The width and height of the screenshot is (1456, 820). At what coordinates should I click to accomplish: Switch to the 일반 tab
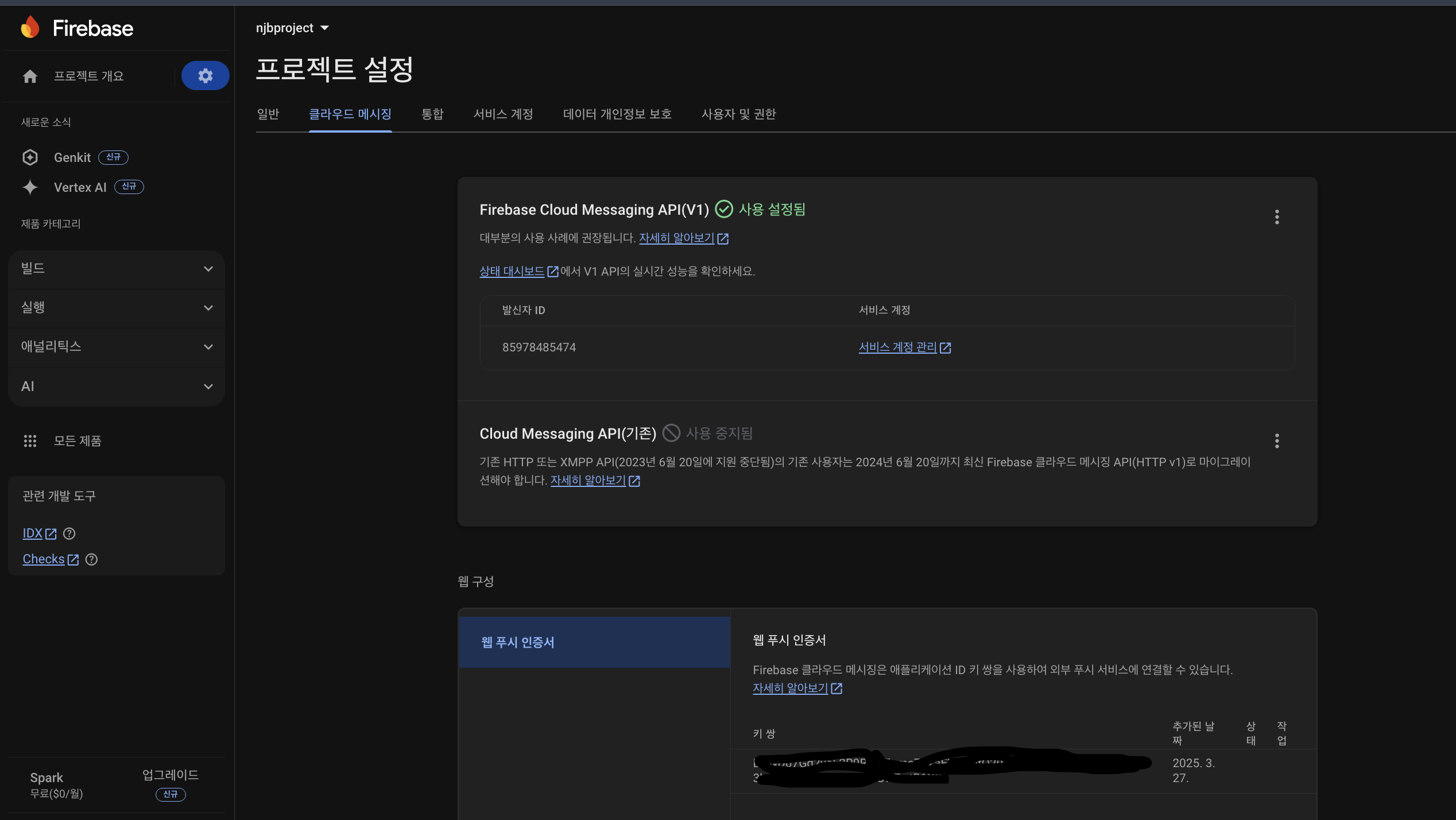tap(268, 114)
